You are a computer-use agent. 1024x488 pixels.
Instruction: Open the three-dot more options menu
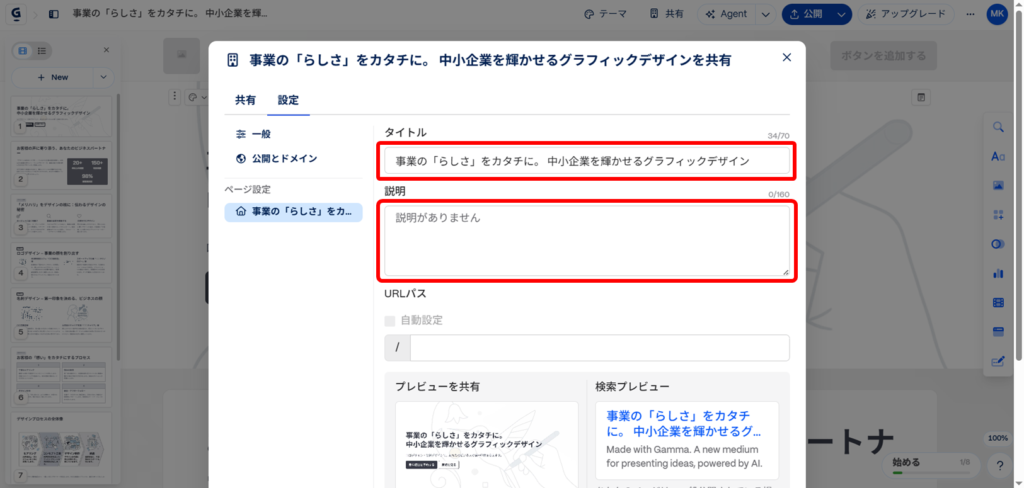[x=969, y=14]
